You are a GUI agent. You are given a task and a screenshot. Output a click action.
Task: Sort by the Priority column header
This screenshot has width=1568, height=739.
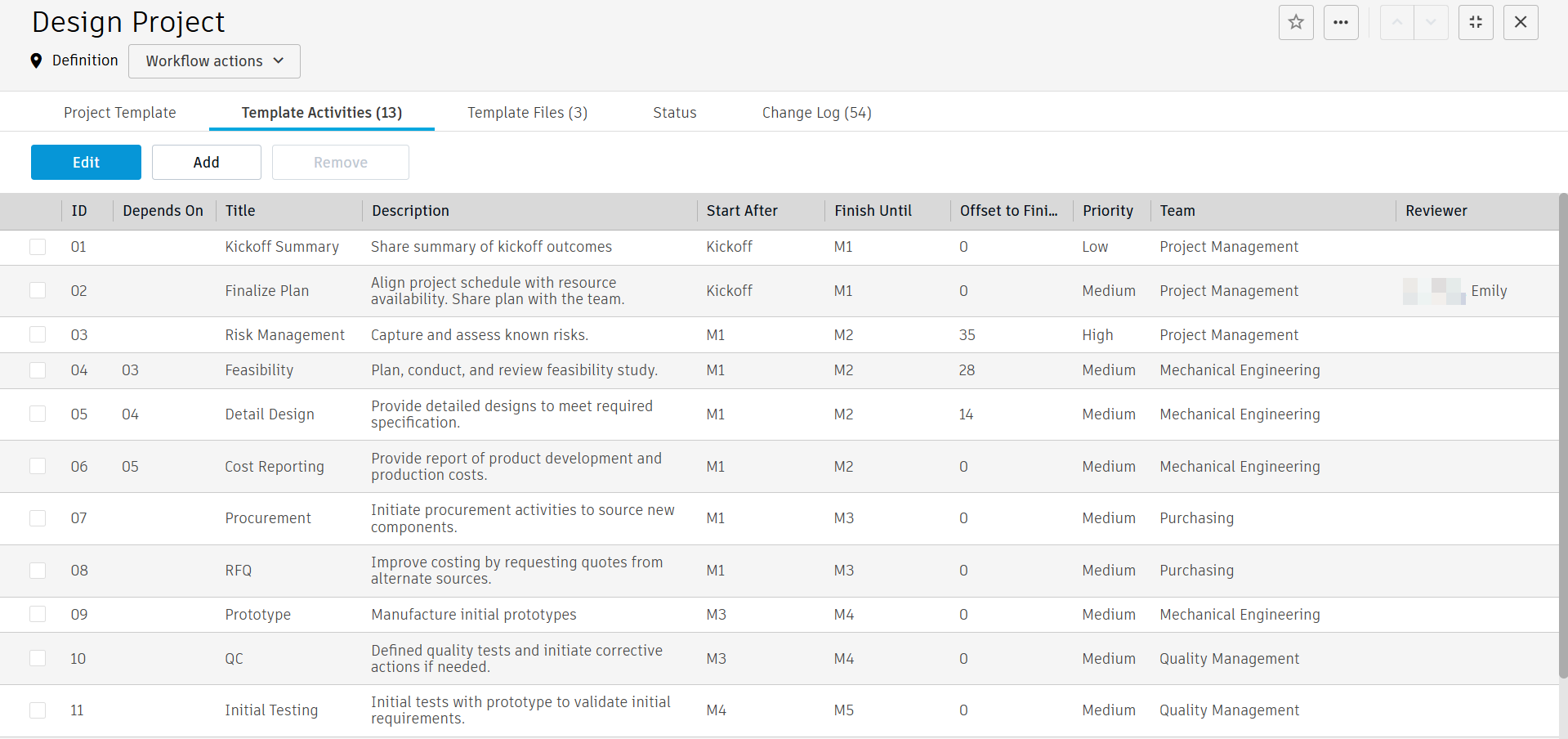pyautogui.click(x=1107, y=211)
